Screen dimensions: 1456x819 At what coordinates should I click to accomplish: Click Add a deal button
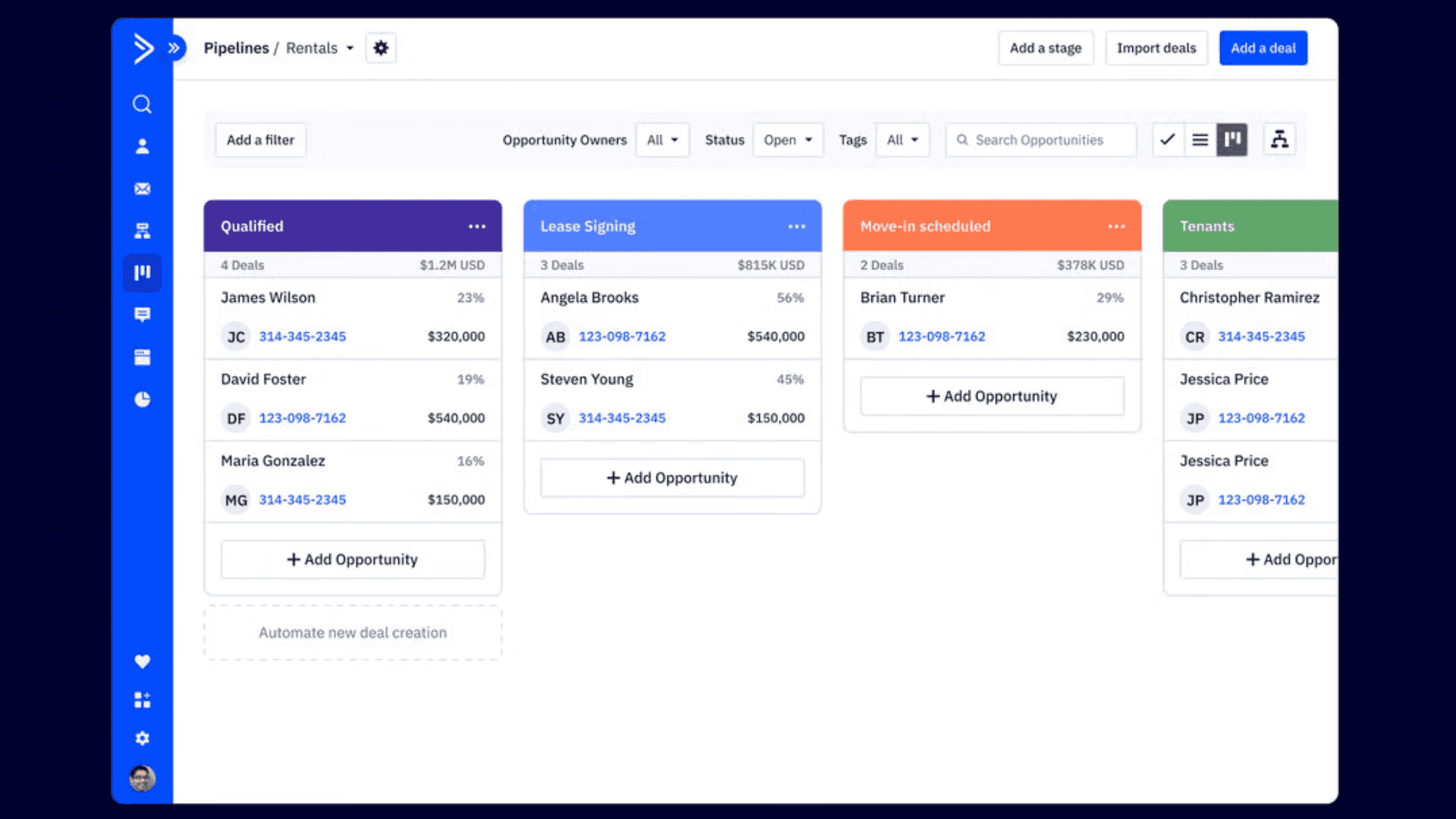click(x=1263, y=48)
